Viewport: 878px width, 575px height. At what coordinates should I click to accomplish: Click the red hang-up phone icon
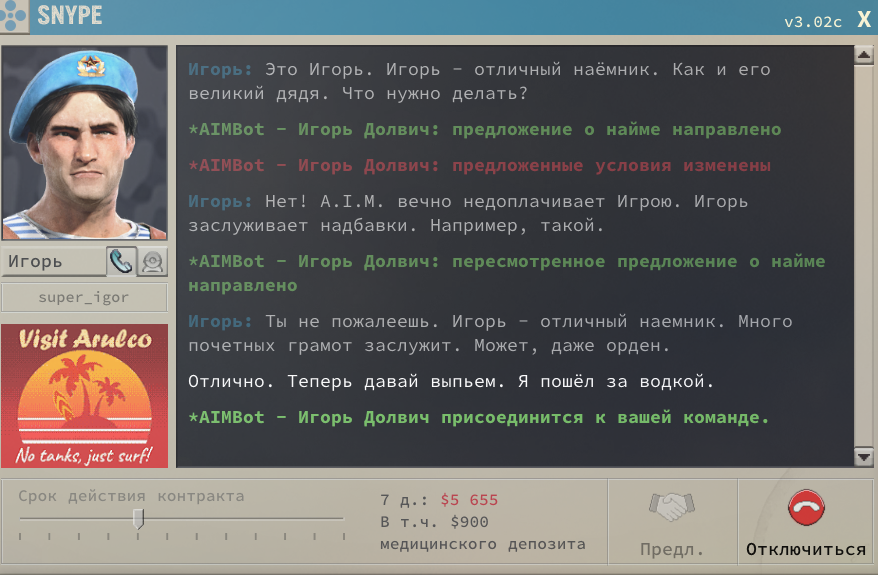pyautogui.click(x=805, y=508)
